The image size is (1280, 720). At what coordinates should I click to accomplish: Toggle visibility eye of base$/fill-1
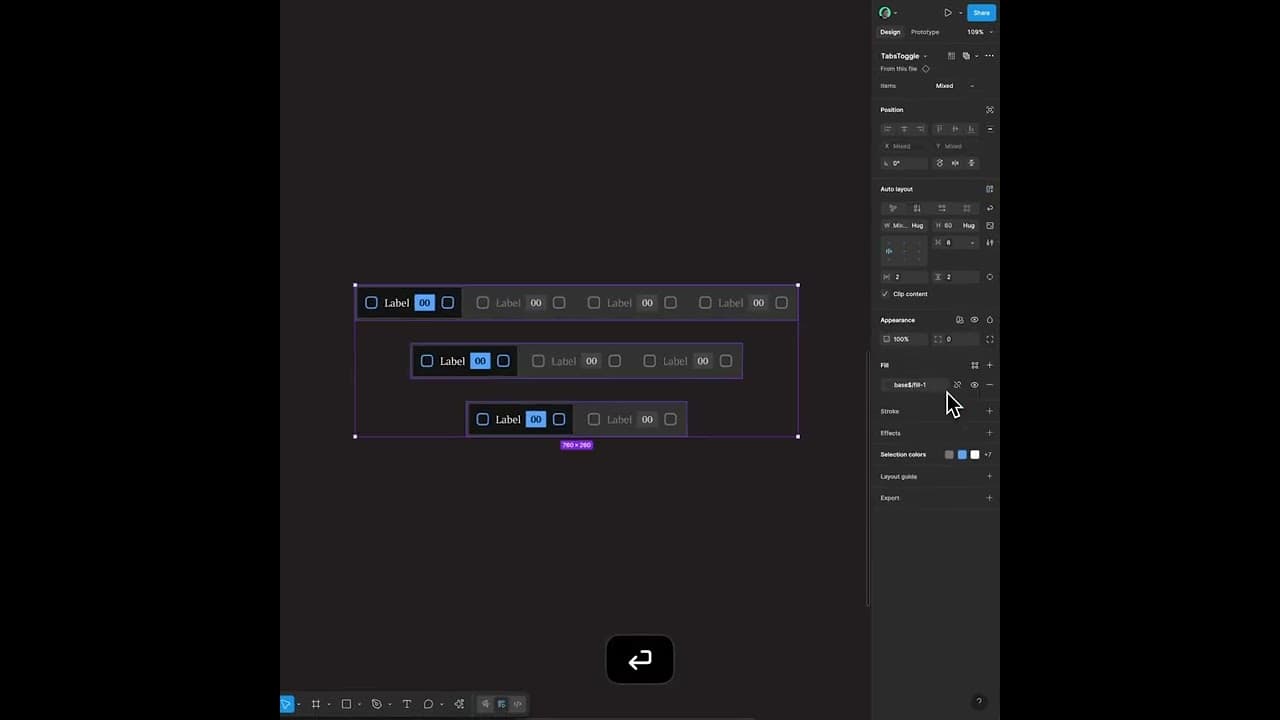[x=975, y=385]
